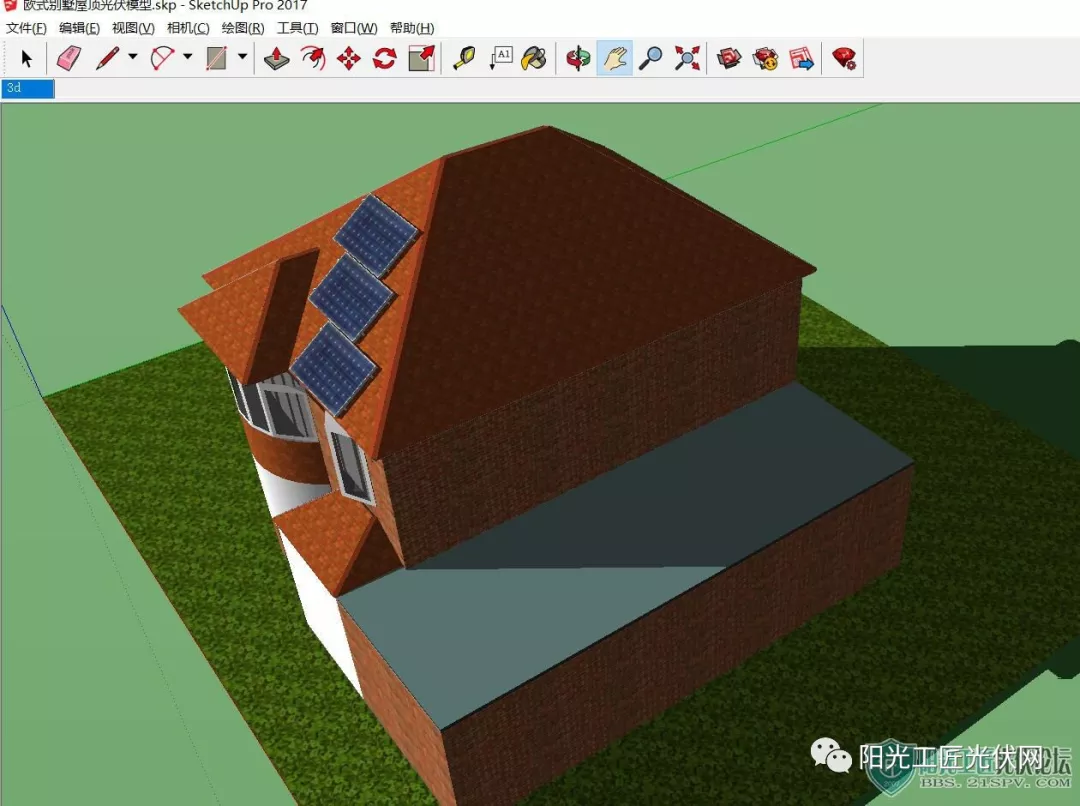Choose the Move tool with red arrows
Viewport: 1080px width, 806px height.
click(x=349, y=59)
